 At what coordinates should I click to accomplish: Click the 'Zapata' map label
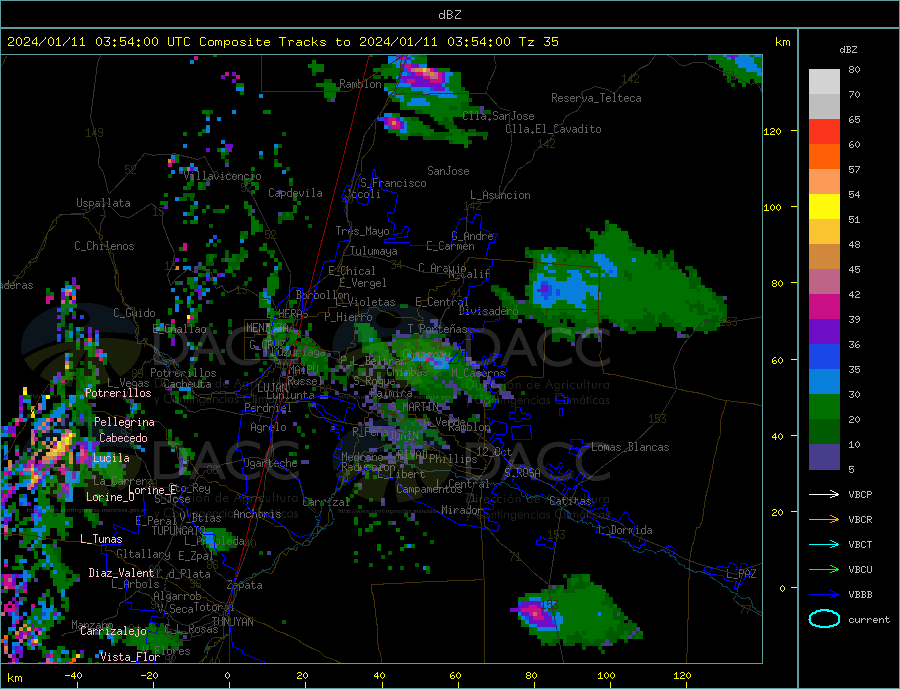click(245, 585)
